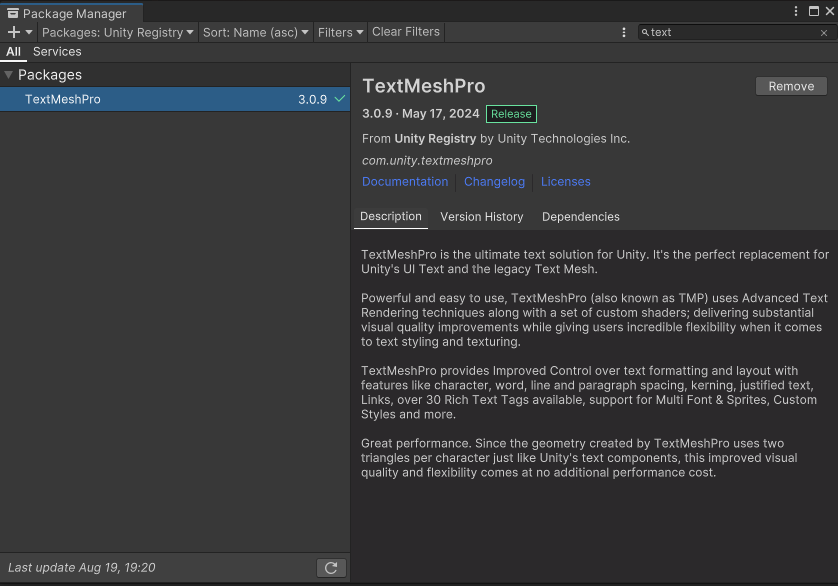Open window kebab menu near maximize
Viewport: 838px width, 586px height.
(796, 11)
